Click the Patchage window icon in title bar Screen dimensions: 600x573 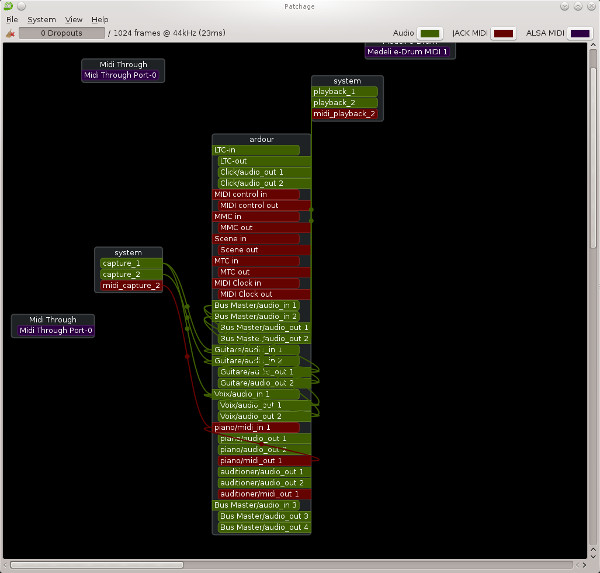pyautogui.click(x=8, y=7)
